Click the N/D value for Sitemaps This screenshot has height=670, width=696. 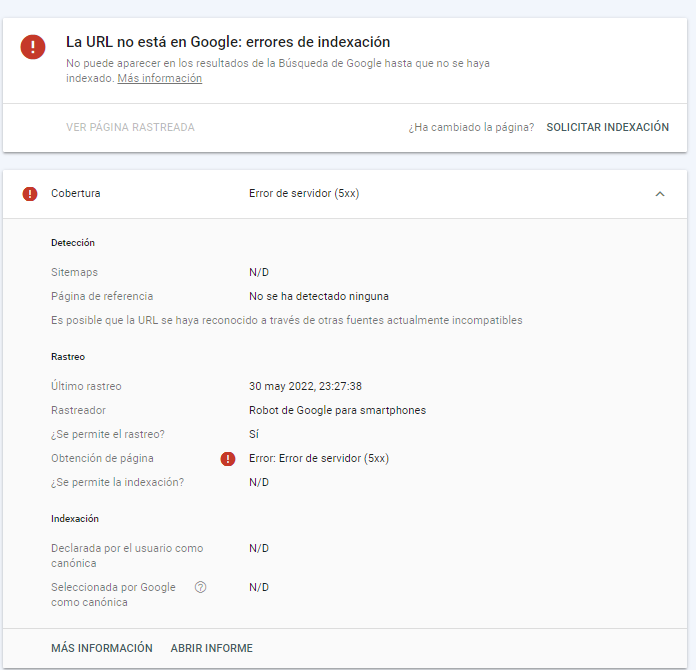point(259,272)
